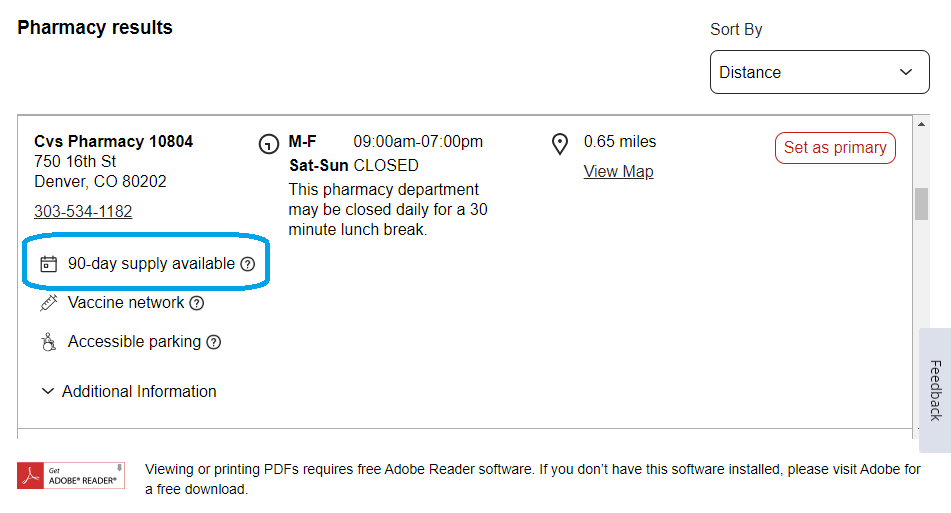Set Cvs Pharmacy 10804 as primary
Screen dimensions: 951x513
click(x=835, y=147)
